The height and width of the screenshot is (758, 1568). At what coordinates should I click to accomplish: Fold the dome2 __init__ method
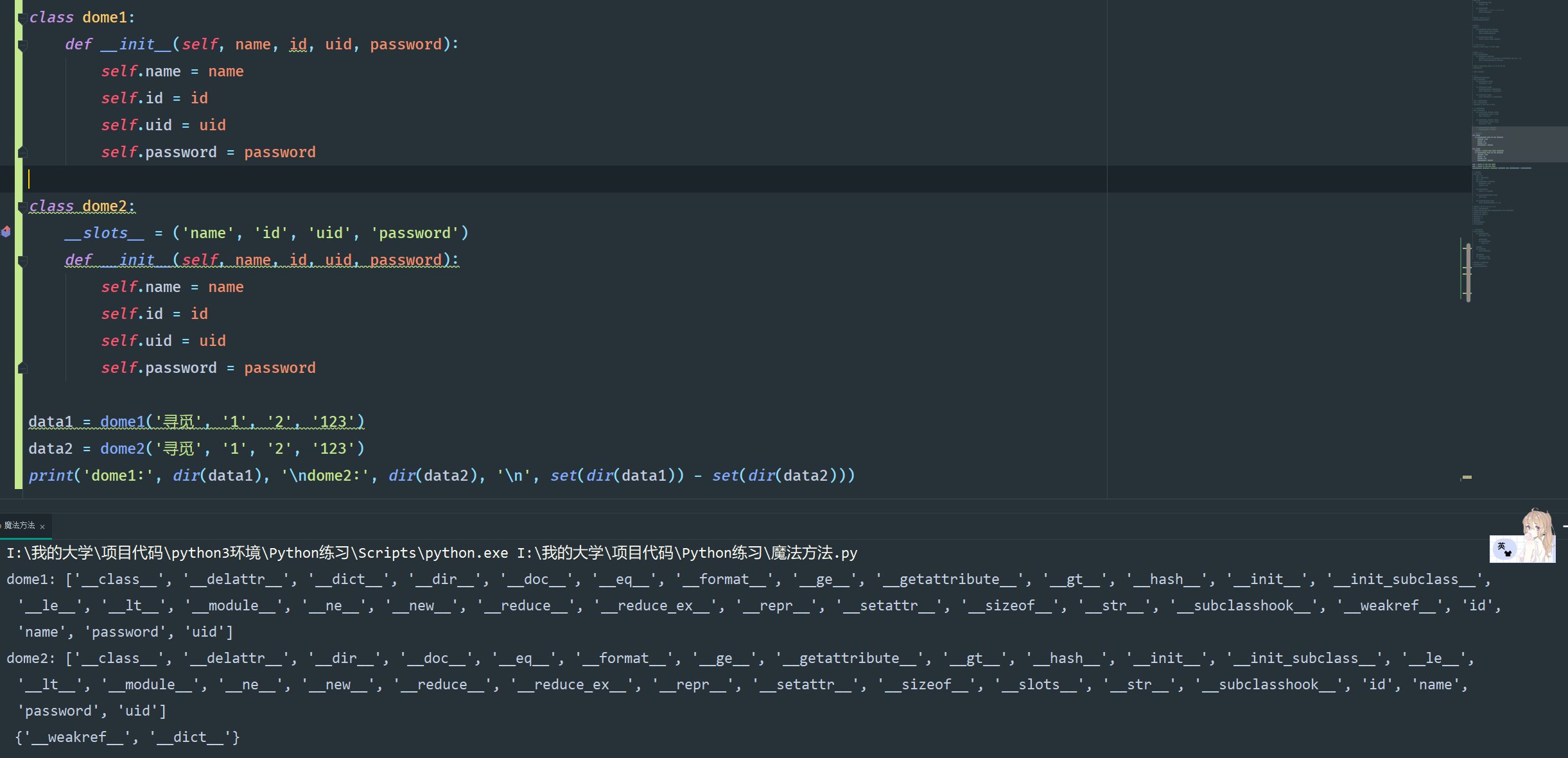click(22, 261)
